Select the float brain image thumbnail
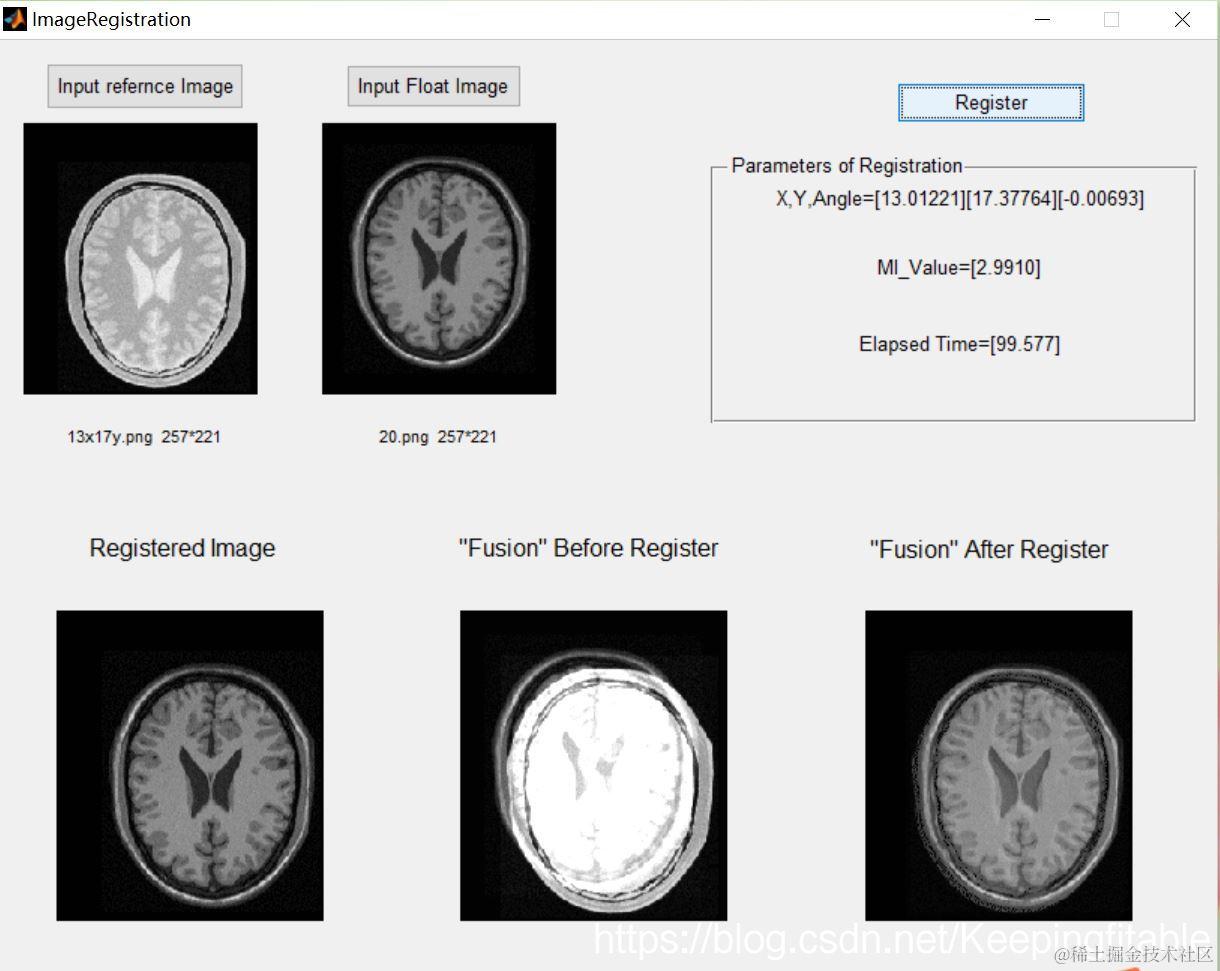1220x971 pixels. tap(439, 258)
